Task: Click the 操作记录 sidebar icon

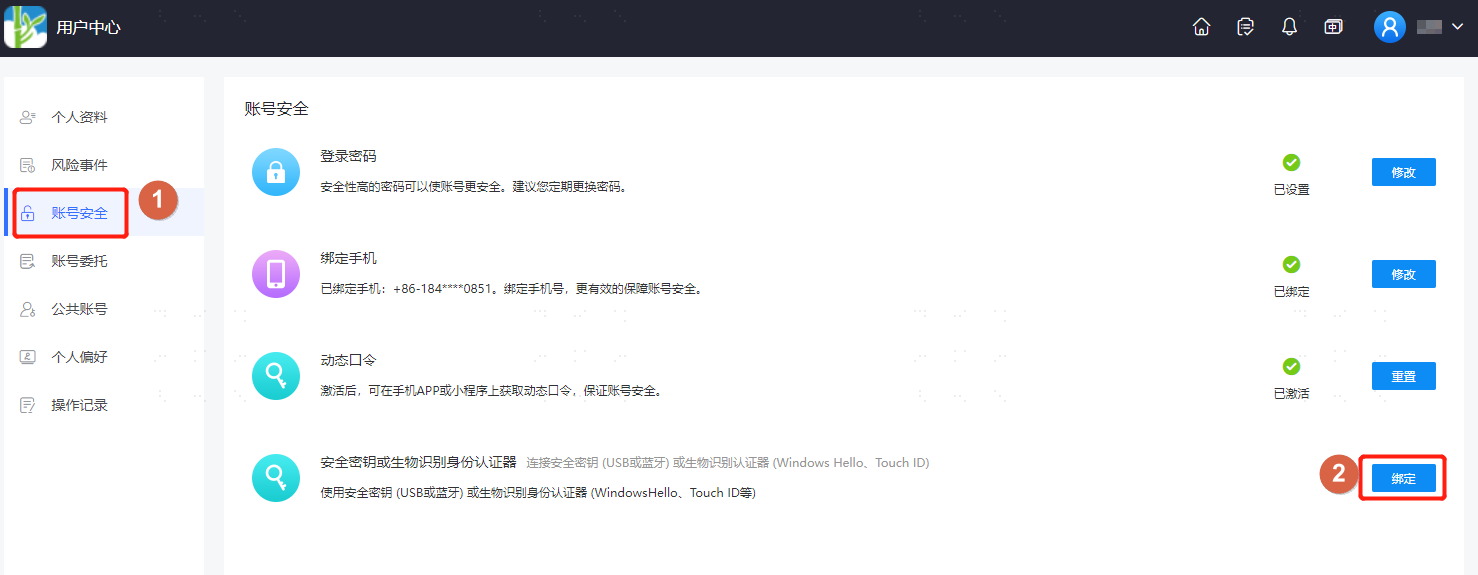Action: coord(28,405)
